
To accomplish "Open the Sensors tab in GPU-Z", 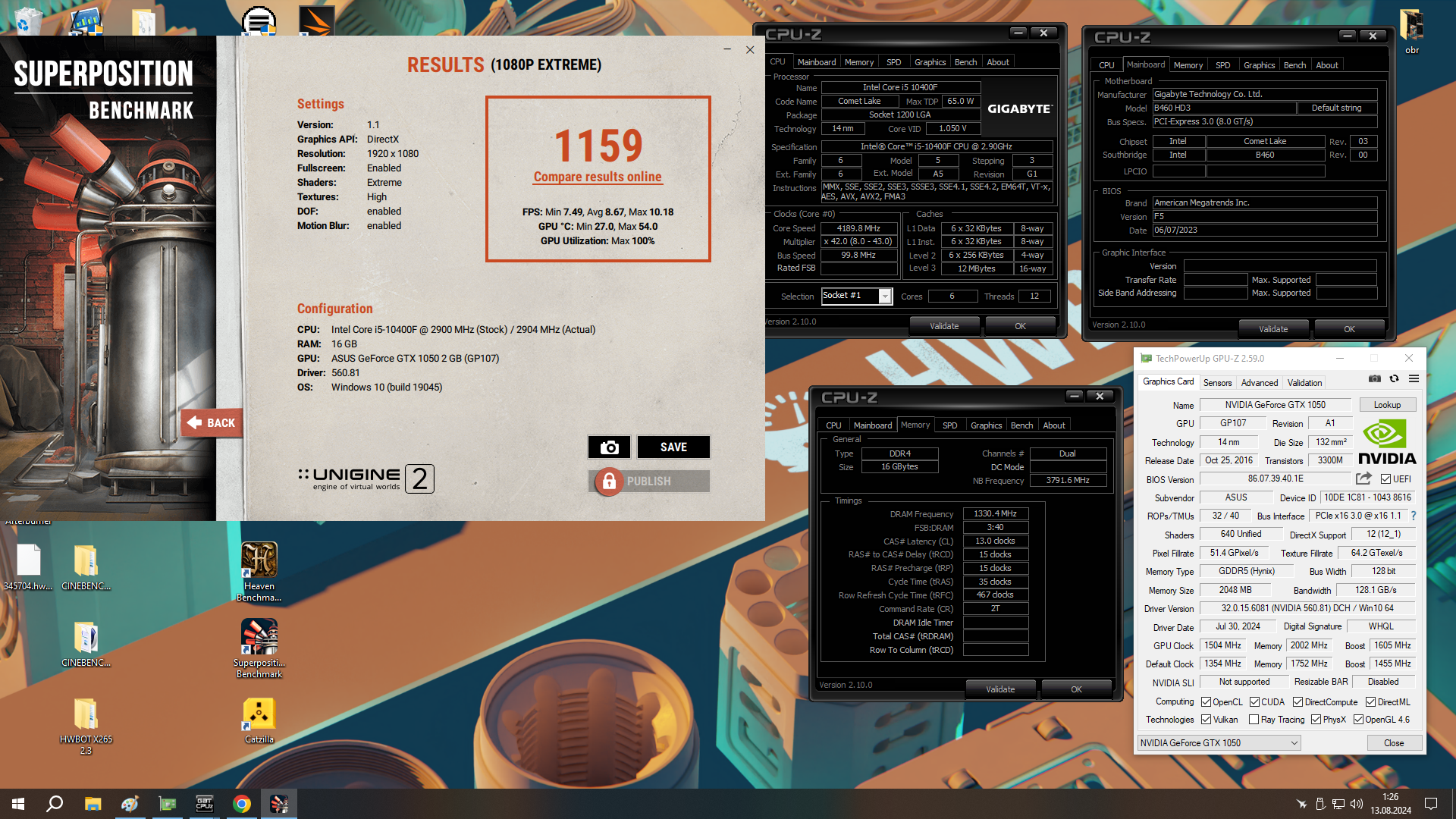I will [1217, 383].
